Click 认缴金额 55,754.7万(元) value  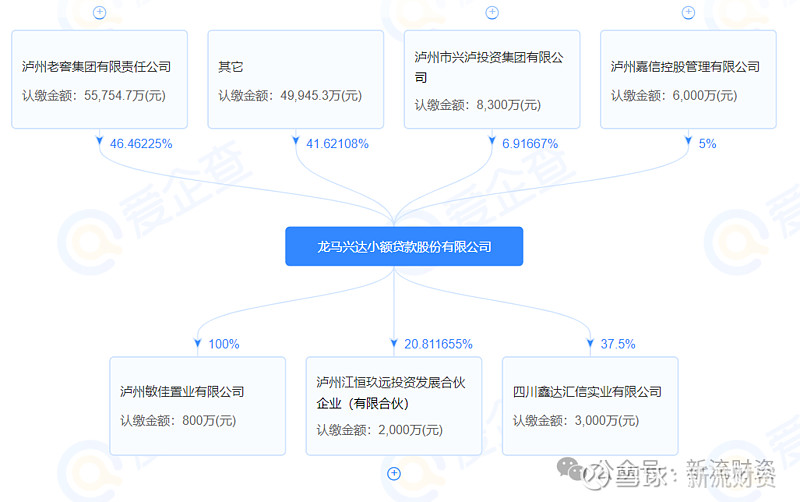coord(94,95)
